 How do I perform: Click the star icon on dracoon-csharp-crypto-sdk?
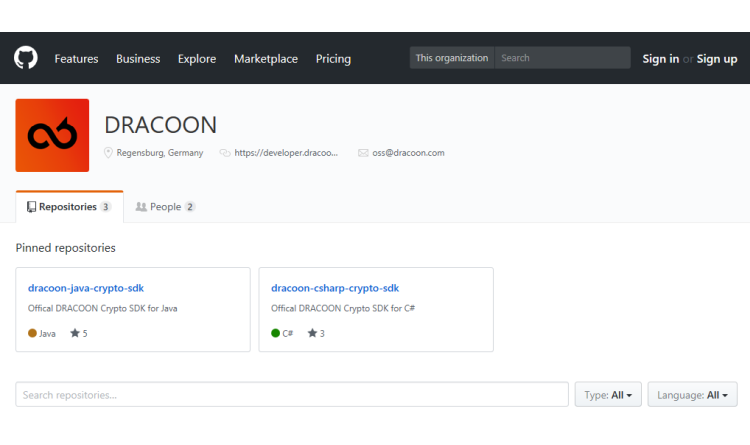pos(312,333)
